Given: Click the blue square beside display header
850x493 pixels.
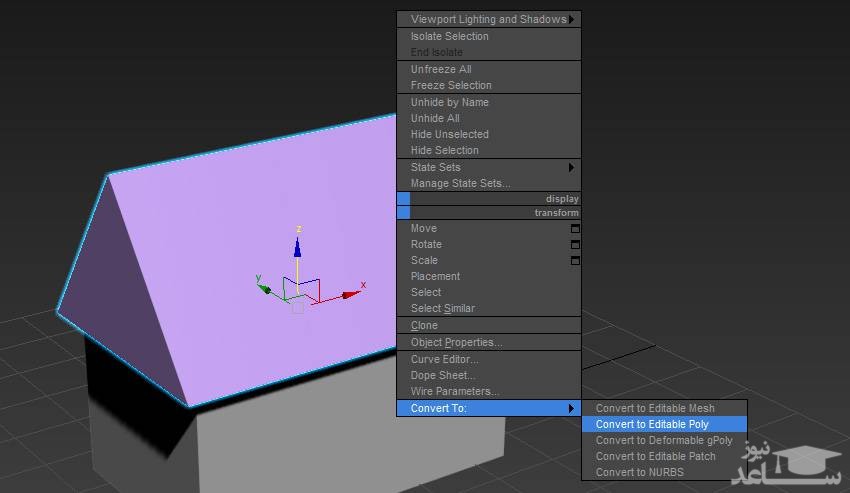Looking at the screenshot, I should [x=403, y=198].
